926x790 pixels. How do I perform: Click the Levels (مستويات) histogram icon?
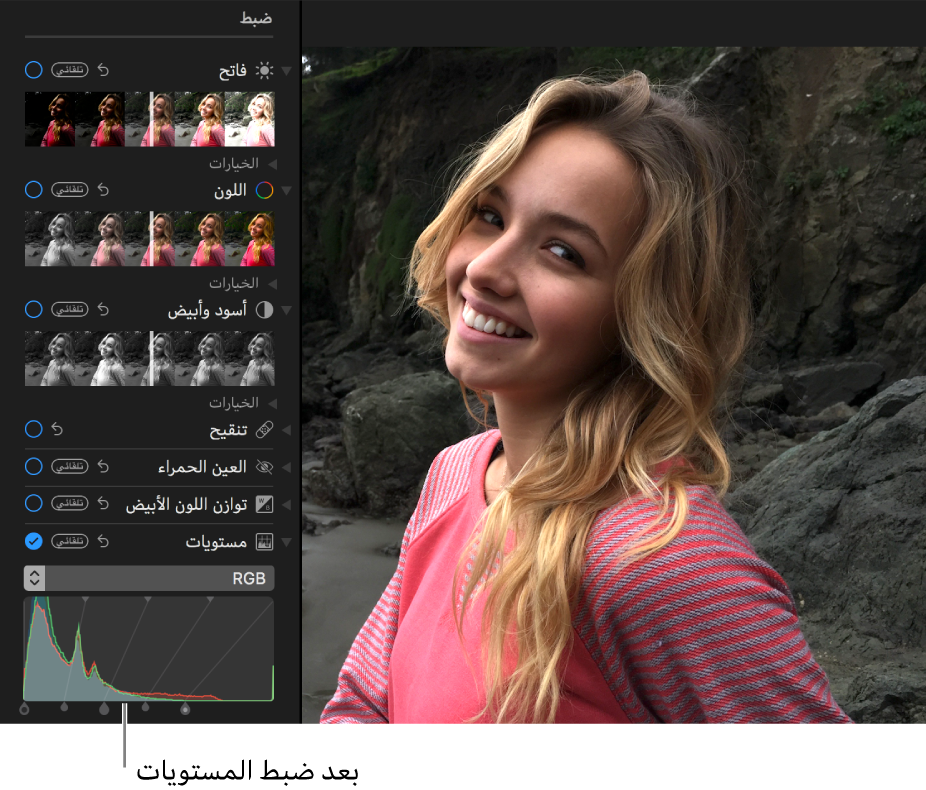click(264, 542)
